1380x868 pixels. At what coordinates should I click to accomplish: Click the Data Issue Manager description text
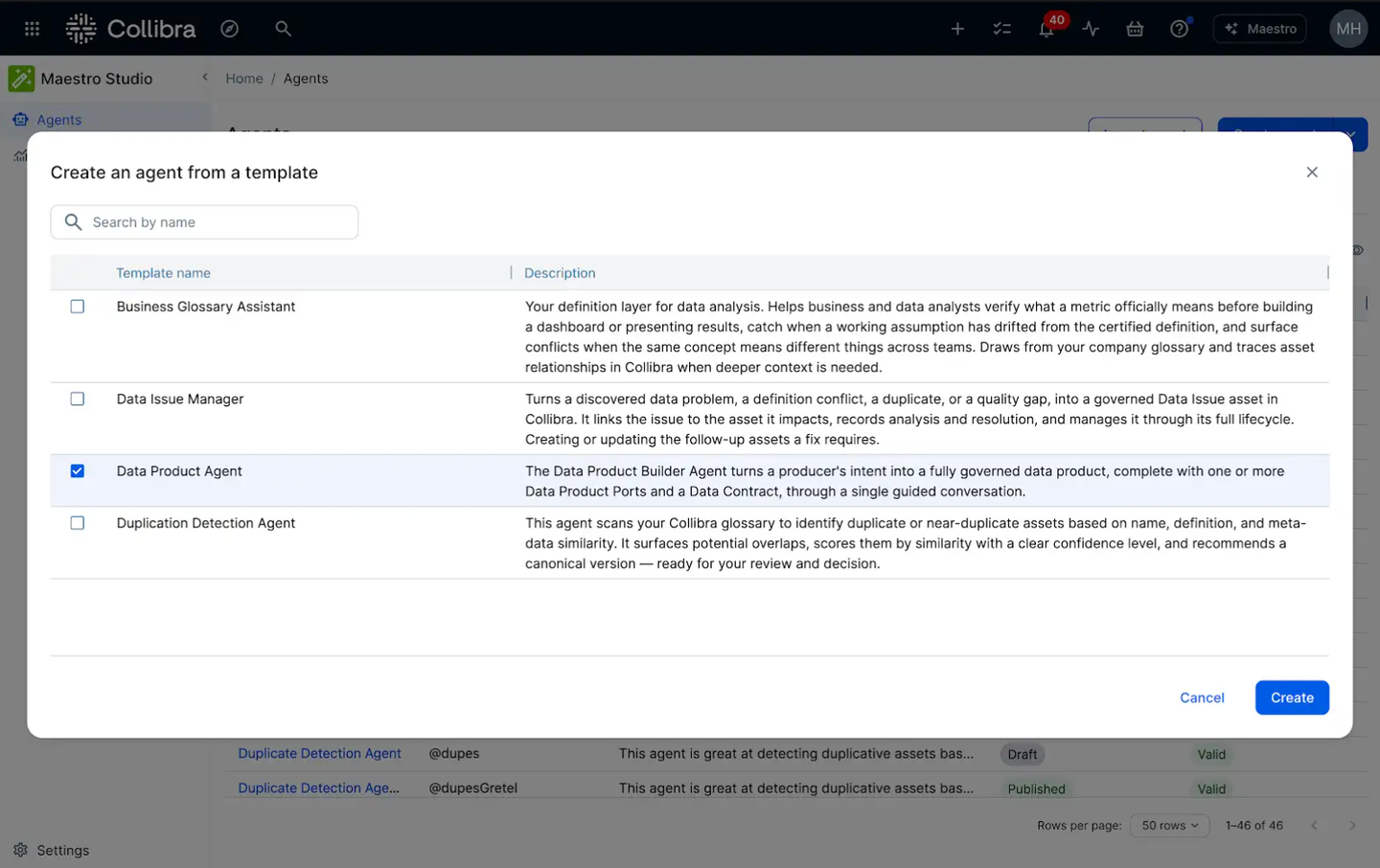coord(909,420)
